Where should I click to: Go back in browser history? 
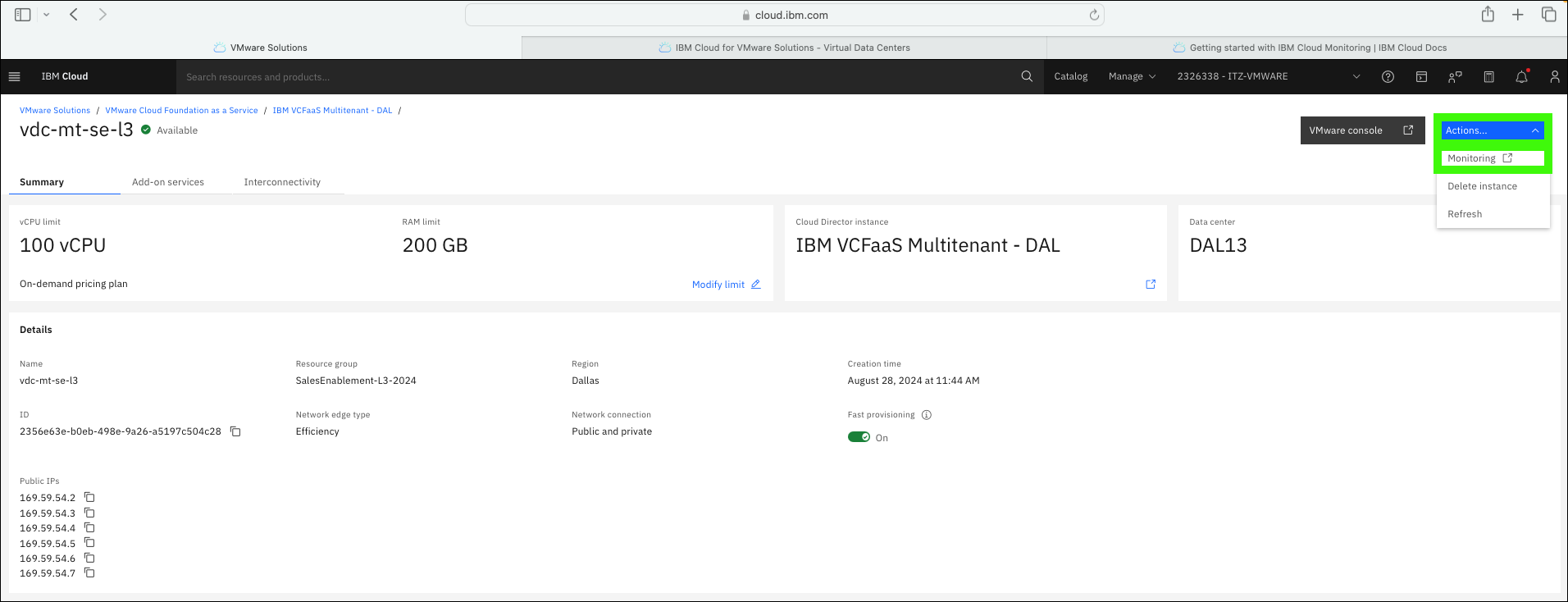[74, 15]
